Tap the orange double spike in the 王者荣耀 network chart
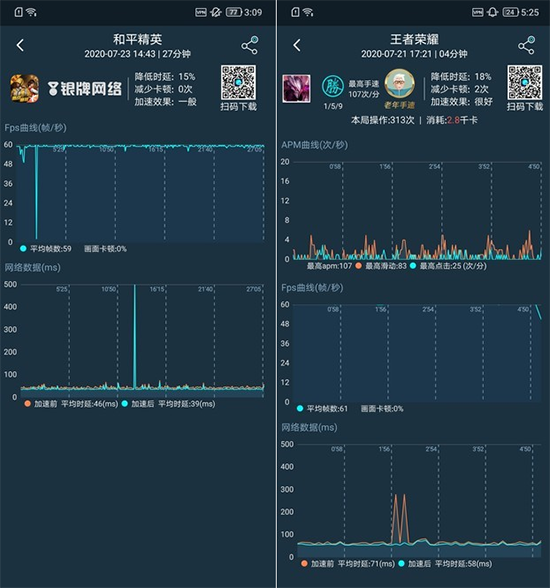The width and height of the screenshot is (550, 588). pos(400,519)
